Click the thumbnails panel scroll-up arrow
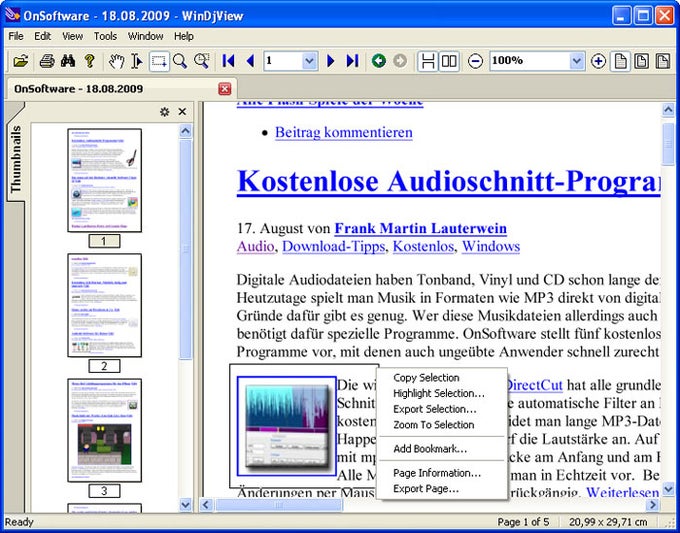Viewport: 680px width, 533px height. [x=186, y=131]
